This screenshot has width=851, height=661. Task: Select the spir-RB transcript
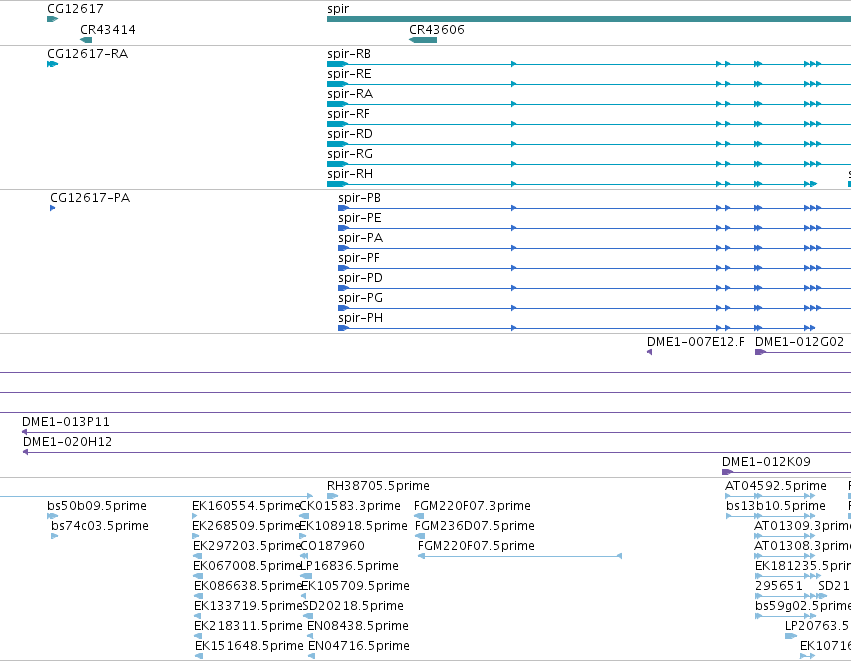pos(349,54)
